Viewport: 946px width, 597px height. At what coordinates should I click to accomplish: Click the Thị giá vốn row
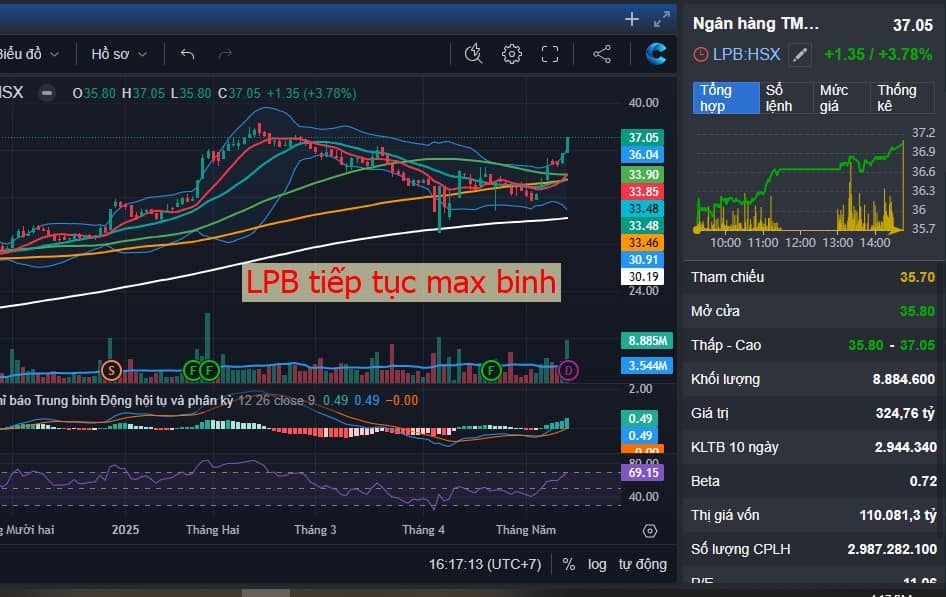[x=813, y=515]
